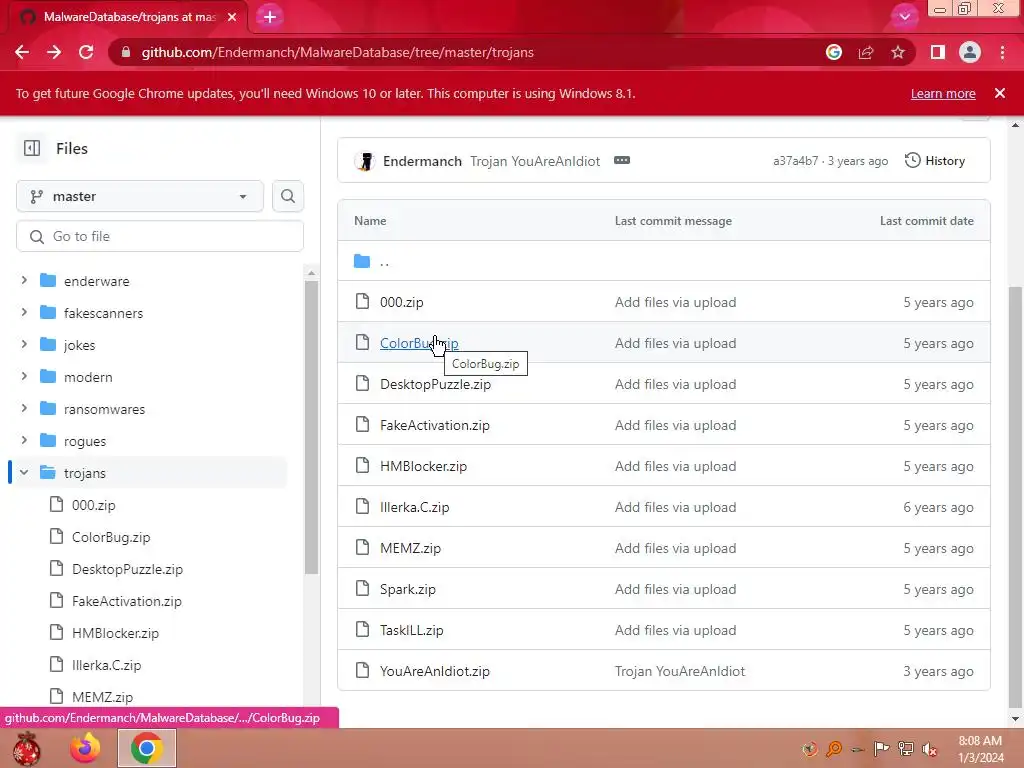
Task: Expand the ransomwares folder chevron
Action: tap(24, 408)
